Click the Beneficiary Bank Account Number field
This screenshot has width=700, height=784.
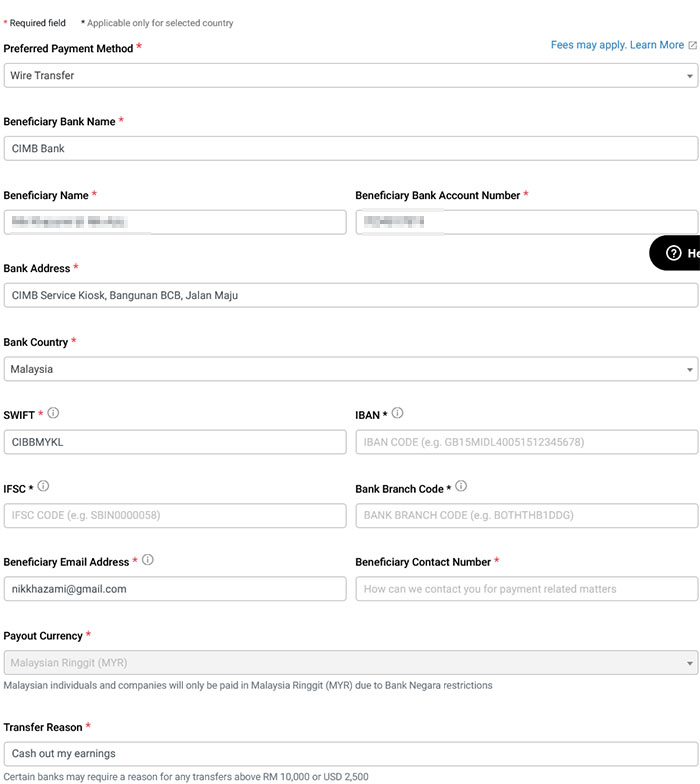coord(526,222)
